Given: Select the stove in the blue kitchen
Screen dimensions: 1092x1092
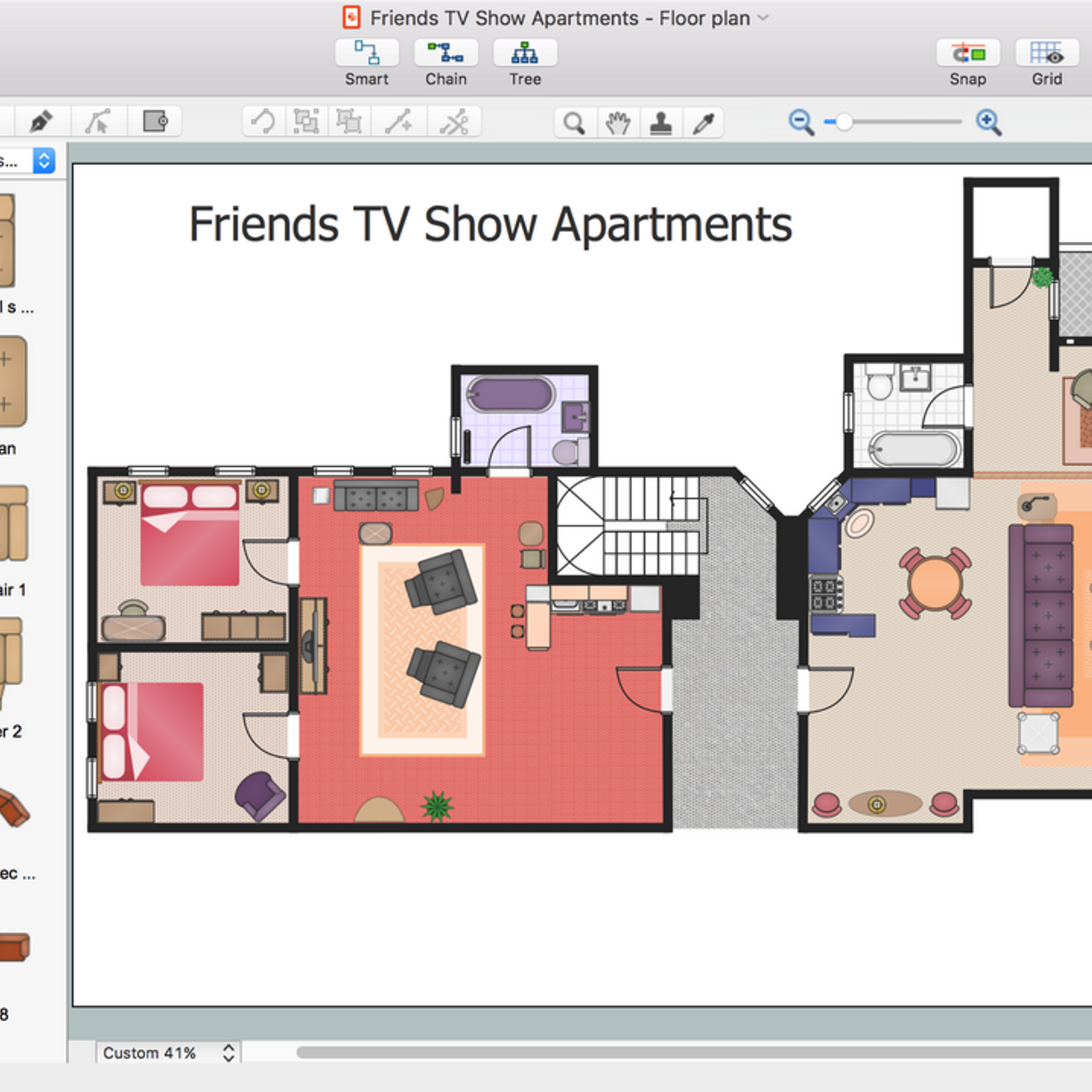Looking at the screenshot, I should 826,594.
